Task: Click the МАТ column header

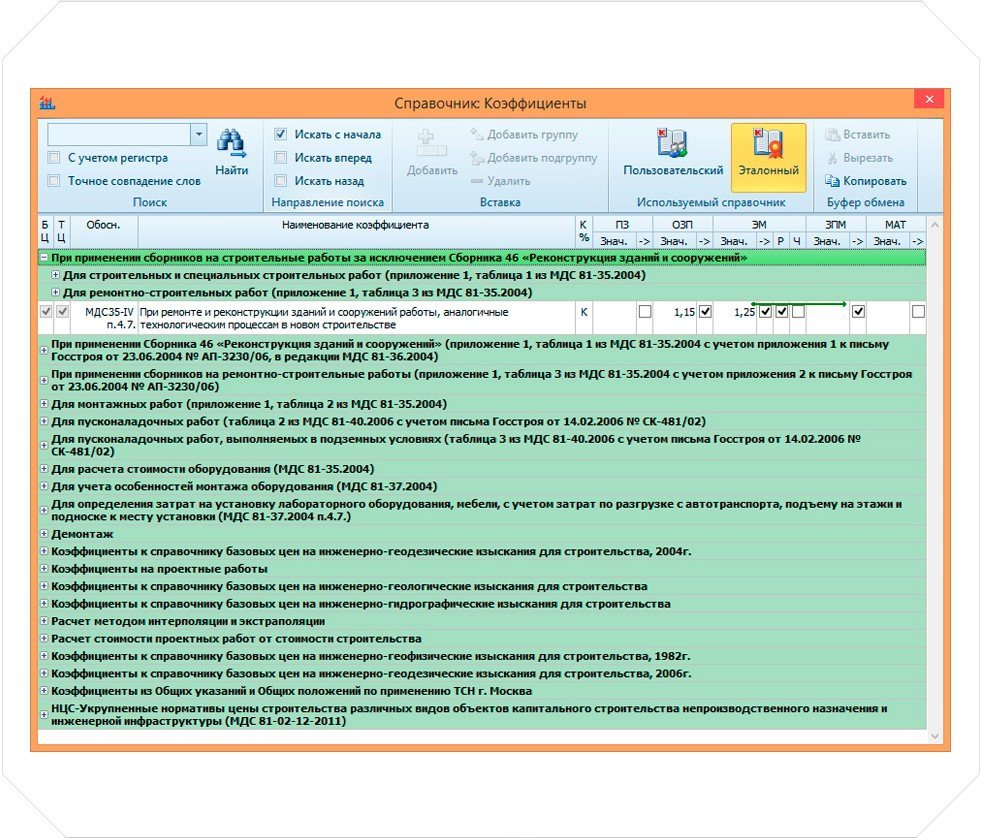Action: coord(895,224)
